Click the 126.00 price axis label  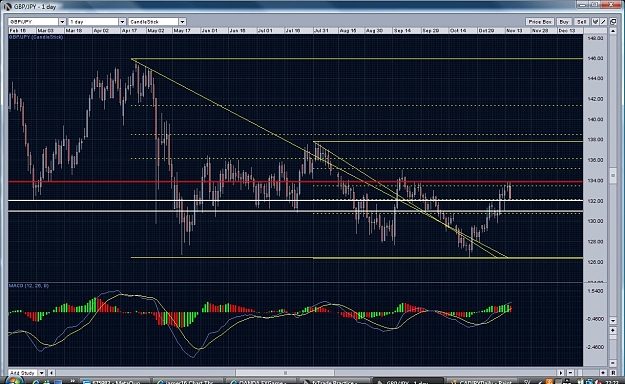(x=596, y=262)
